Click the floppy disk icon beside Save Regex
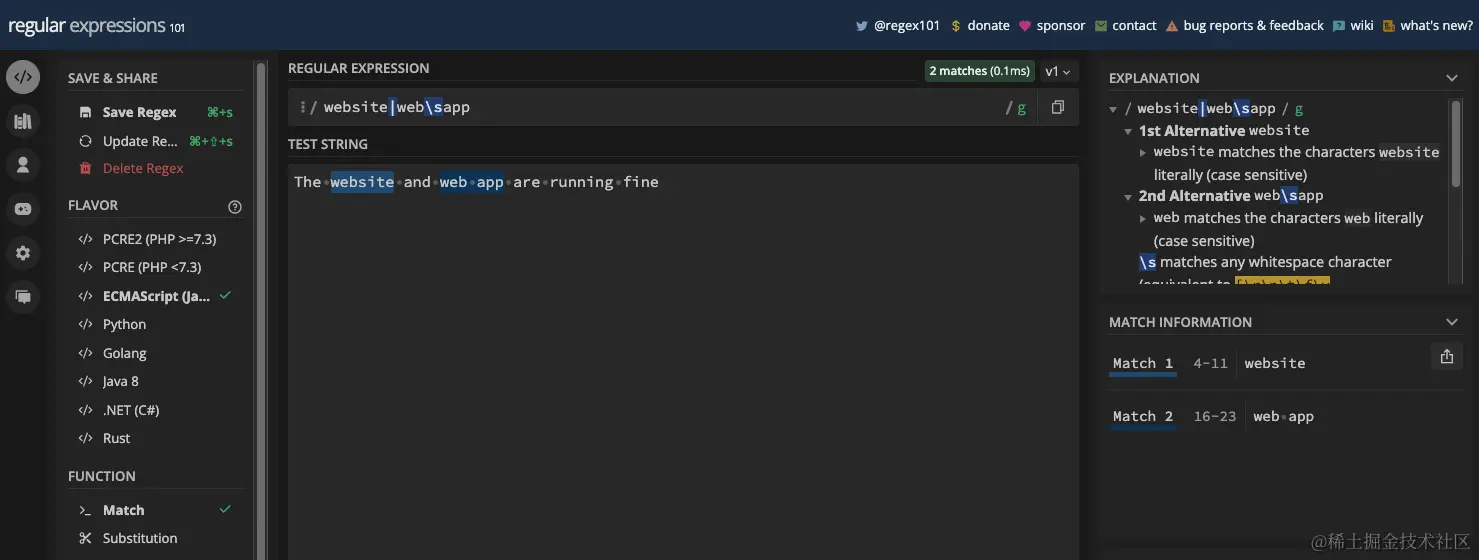 tap(85, 113)
